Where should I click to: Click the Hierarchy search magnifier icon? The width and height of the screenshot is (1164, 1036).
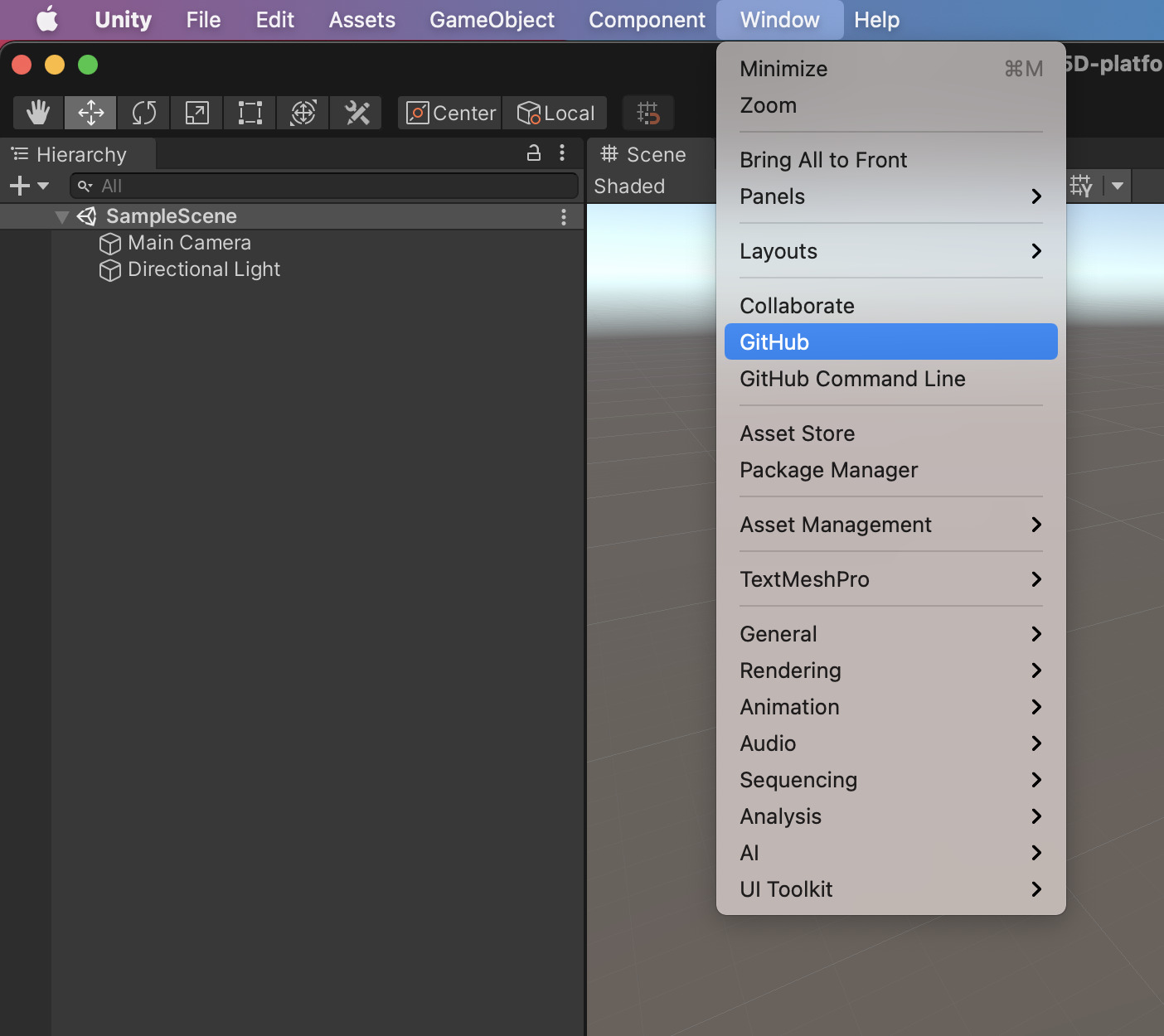pos(85,186)
